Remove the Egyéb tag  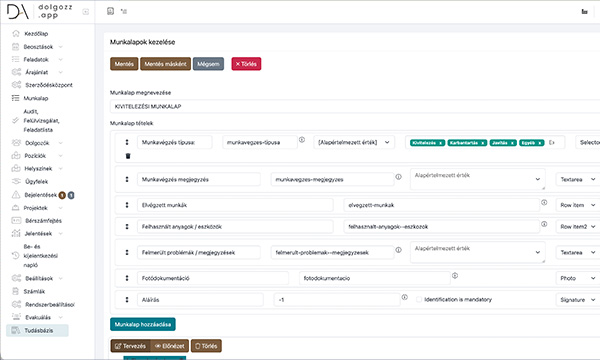click(x=540, y=143)
